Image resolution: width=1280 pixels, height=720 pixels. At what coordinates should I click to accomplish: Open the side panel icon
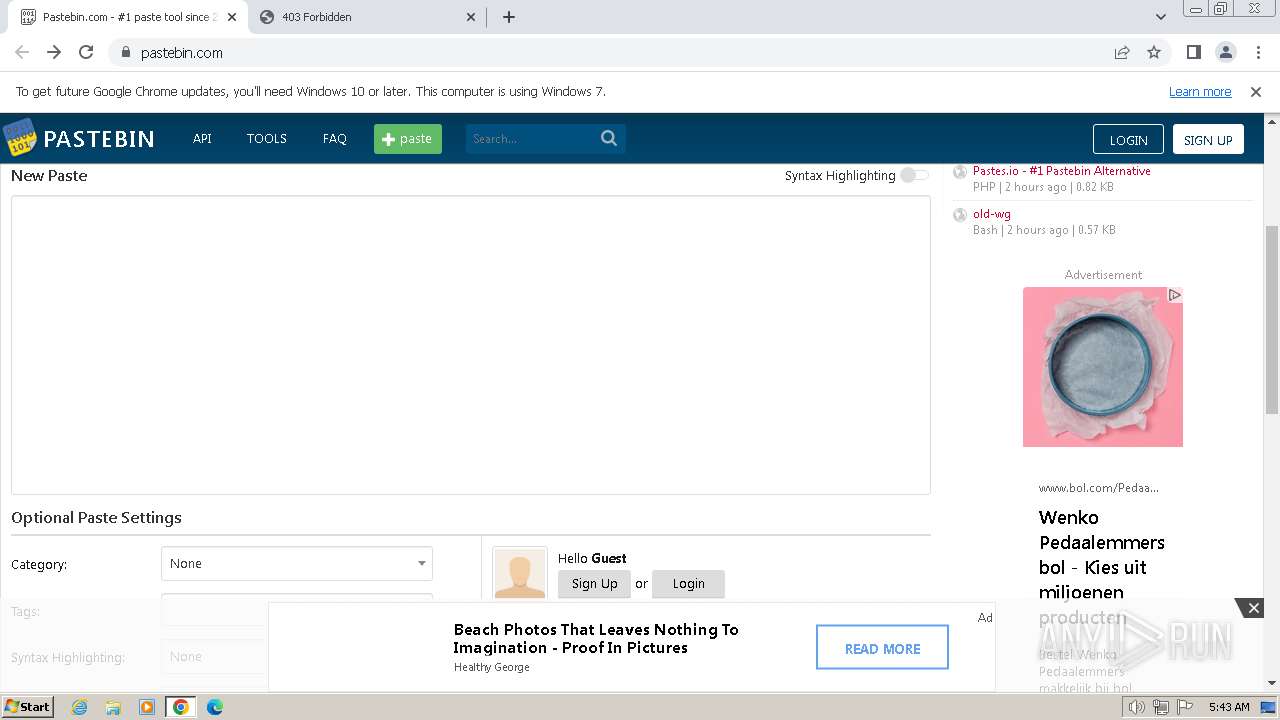[x=1193, y=52]
